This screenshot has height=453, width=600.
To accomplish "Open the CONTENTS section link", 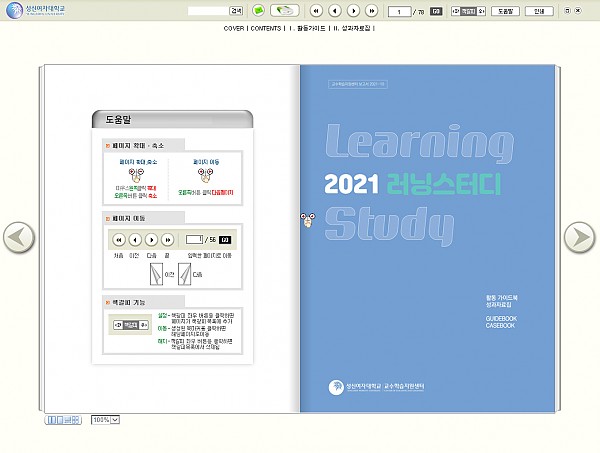I will 266,28.
